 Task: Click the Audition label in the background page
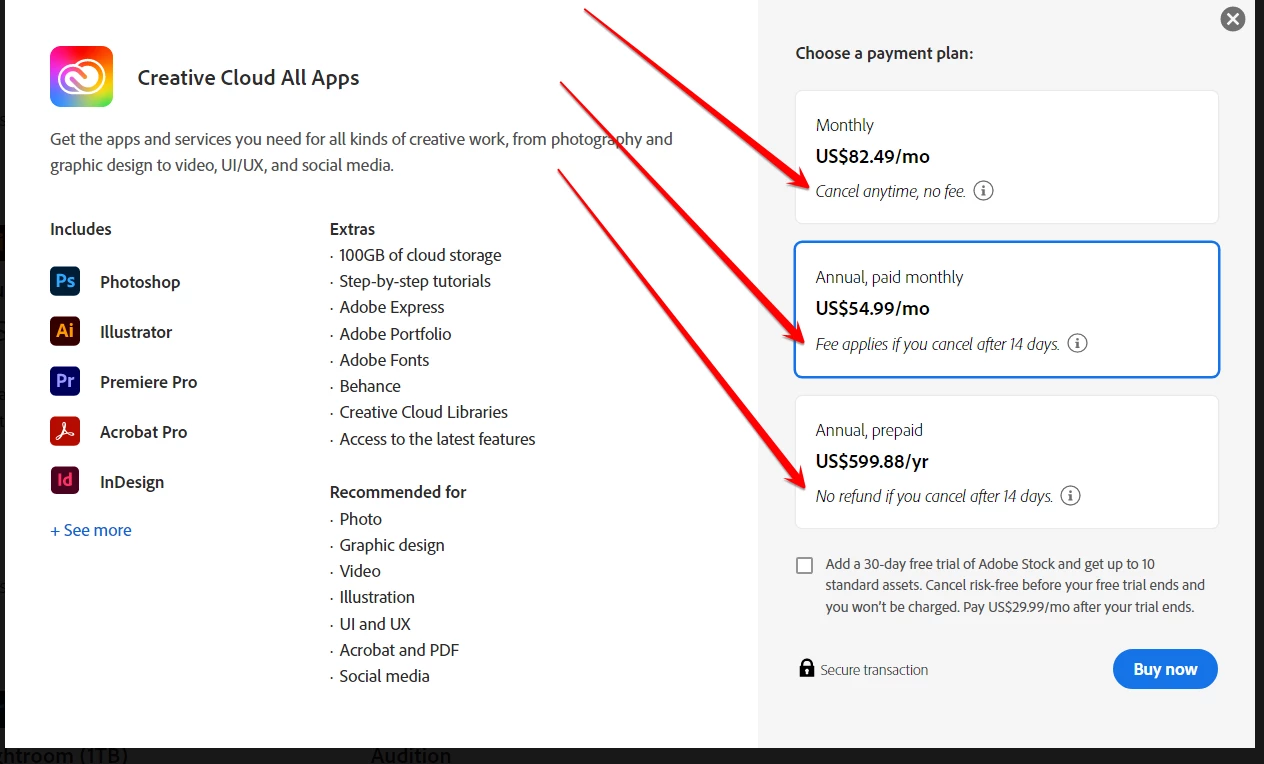pyautogui.click(x=411, y=756)
